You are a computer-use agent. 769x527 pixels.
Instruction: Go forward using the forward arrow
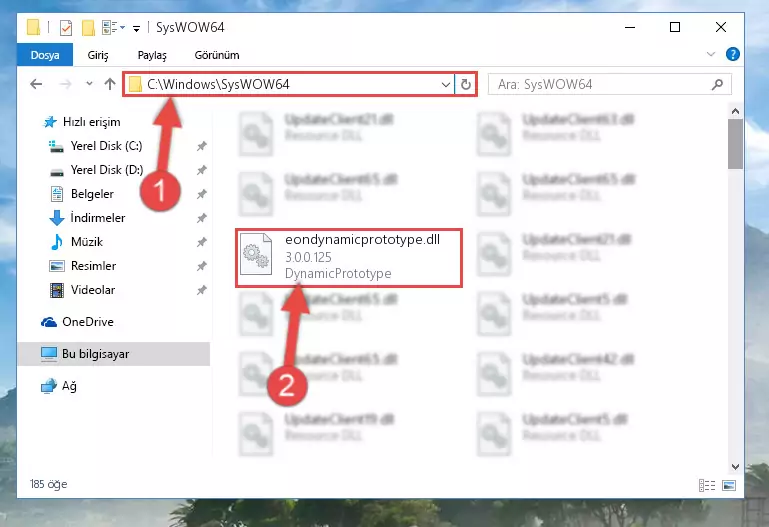pos(65,84)
